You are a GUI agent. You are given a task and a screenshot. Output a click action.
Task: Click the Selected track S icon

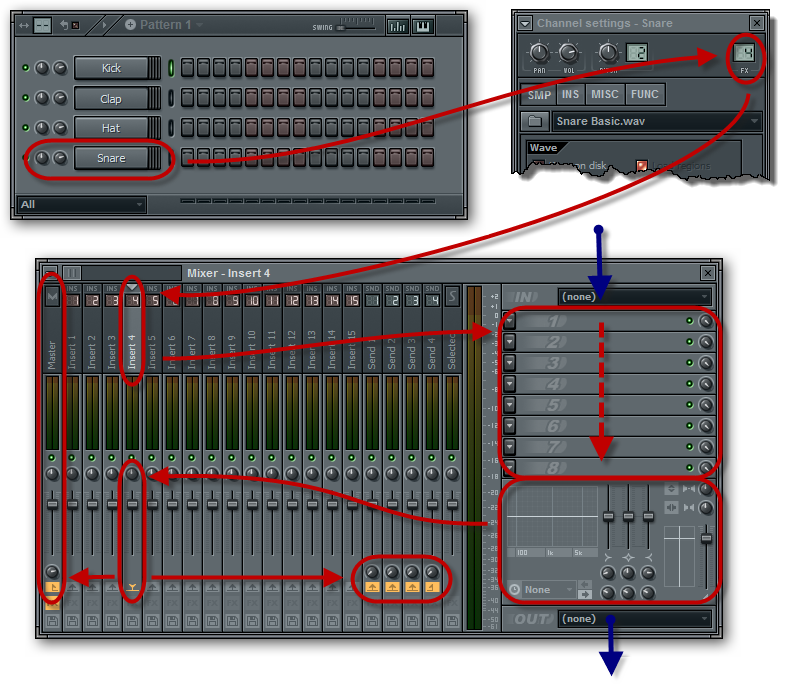click(452, 297)
